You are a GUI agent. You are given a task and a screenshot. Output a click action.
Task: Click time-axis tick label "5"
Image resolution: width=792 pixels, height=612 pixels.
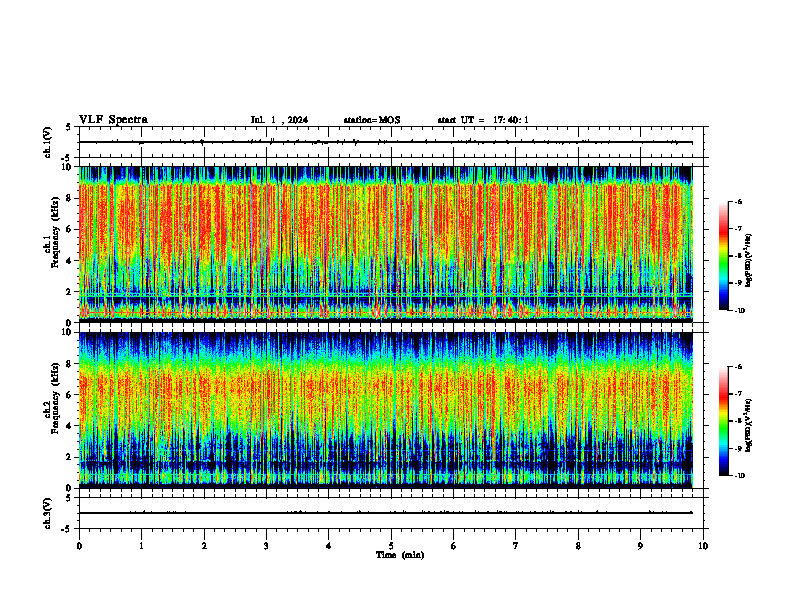(x=391, y=546)
